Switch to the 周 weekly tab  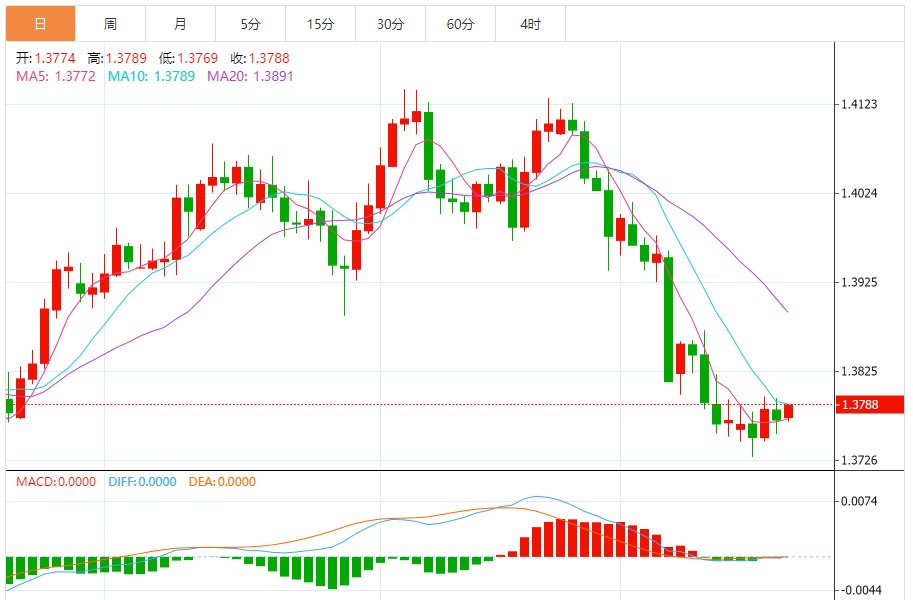point(110,24)
